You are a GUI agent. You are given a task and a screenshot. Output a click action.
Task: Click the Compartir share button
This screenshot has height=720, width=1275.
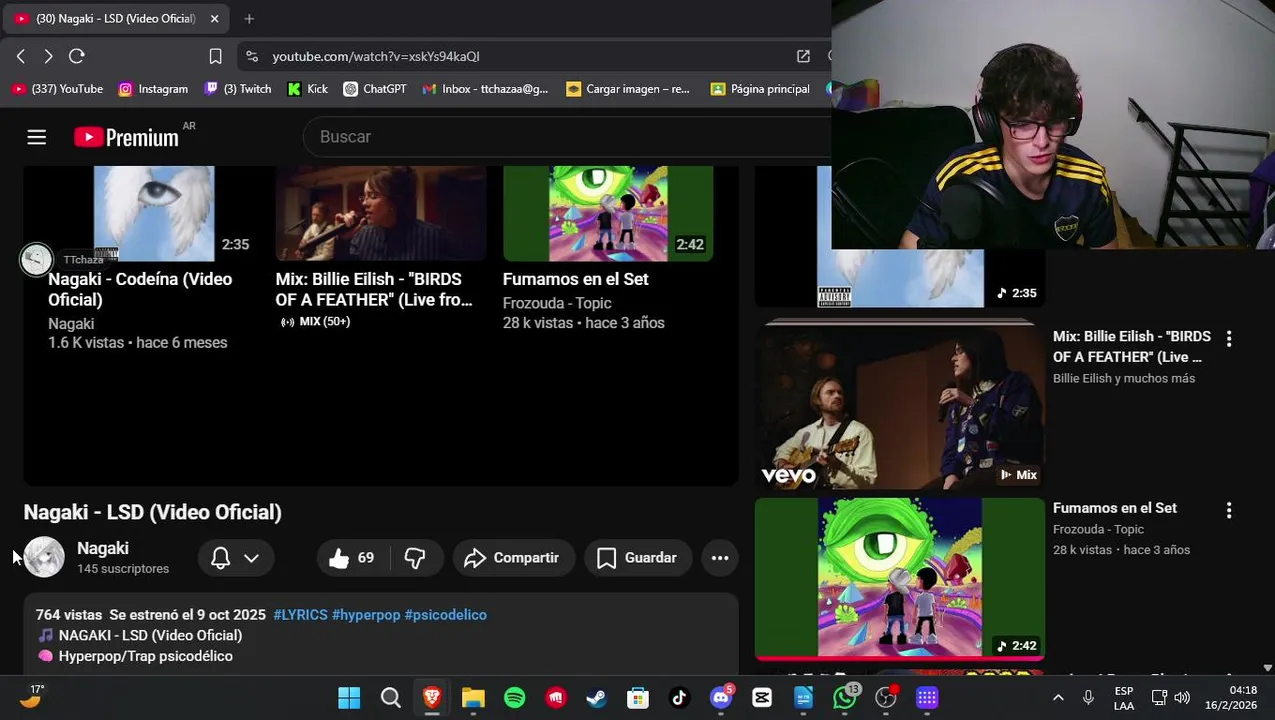point(513,558)
